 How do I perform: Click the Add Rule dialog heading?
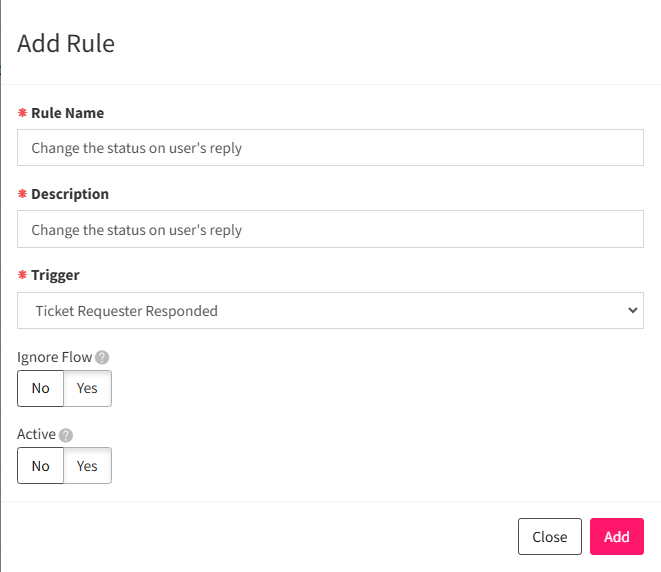(x=66, y=43)
